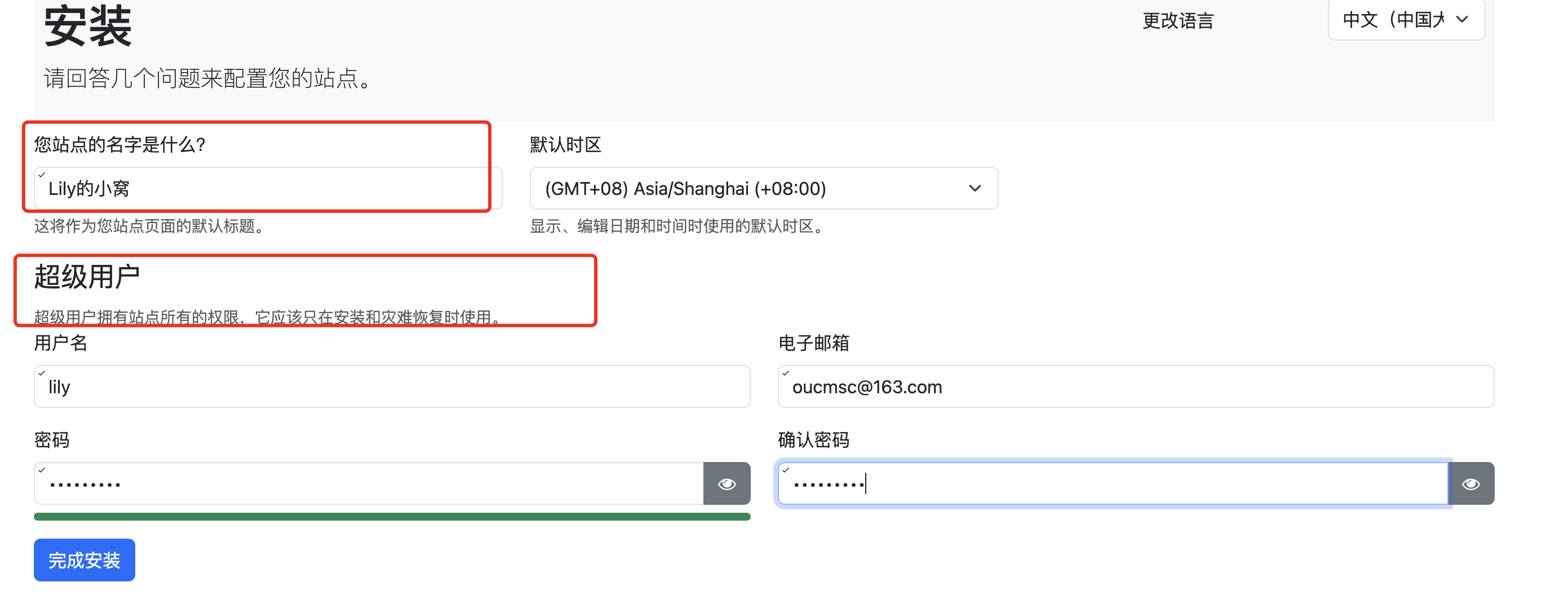
Task: Click checkmark icon in the 确认密码 field
Action: [786, 470]
